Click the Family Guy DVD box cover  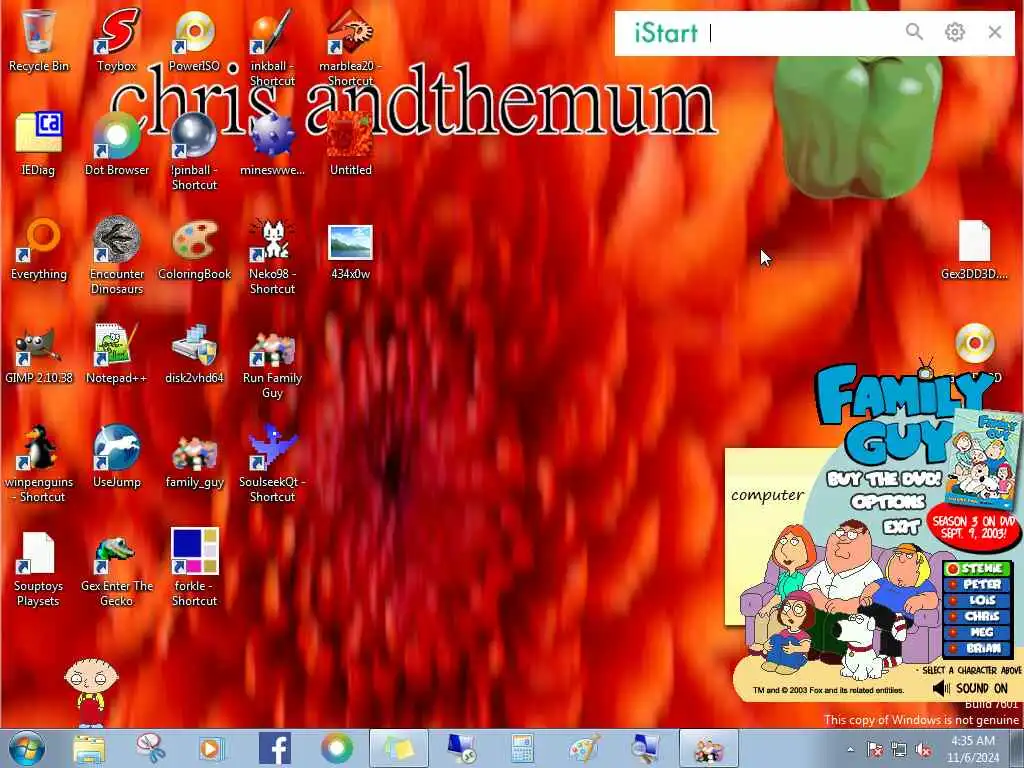point(986,457)
